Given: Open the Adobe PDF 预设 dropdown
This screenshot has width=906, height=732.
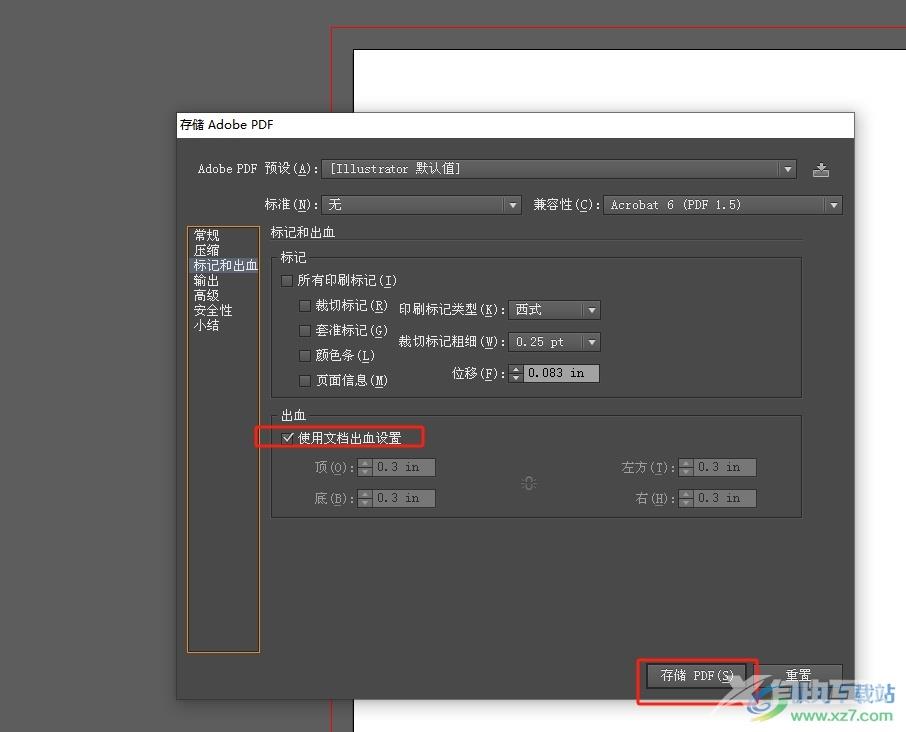Looking at the screenshot, I should (559, 169).
